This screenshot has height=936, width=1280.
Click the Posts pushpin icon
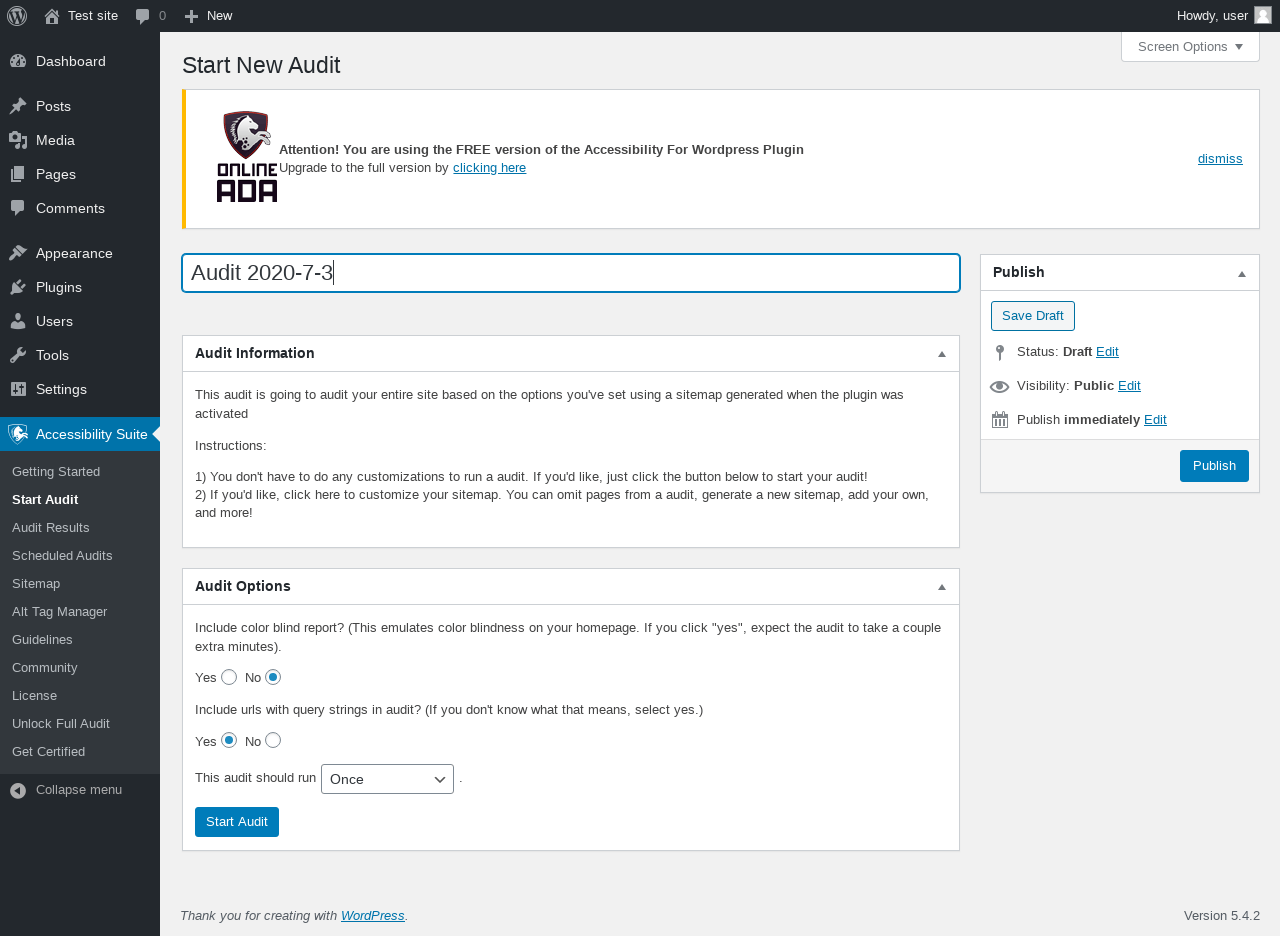pyautogui.click(x=18, y=106)
